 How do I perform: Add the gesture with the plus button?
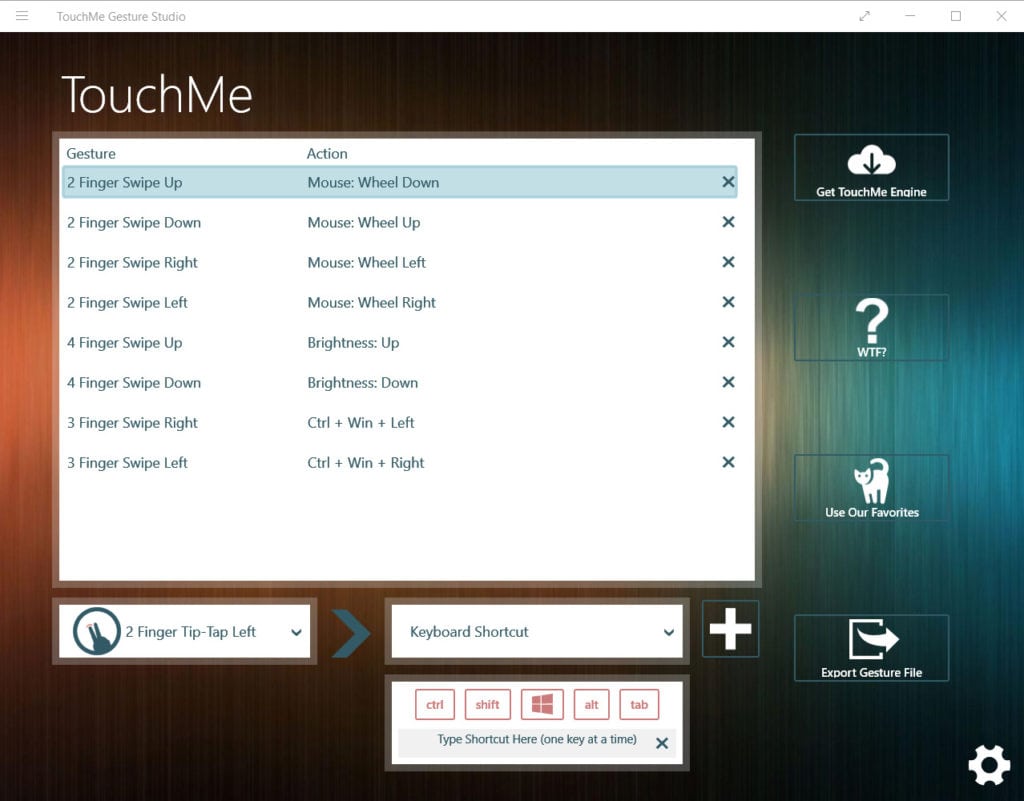(730, 629)
